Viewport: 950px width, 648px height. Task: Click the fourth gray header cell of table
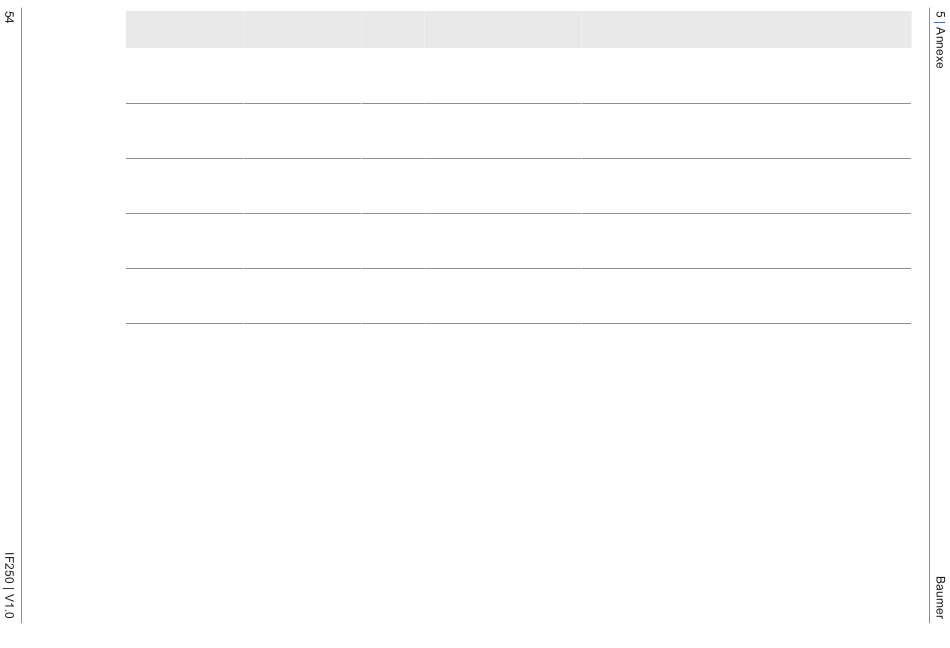pyautogui.click(x=502, y=29)
